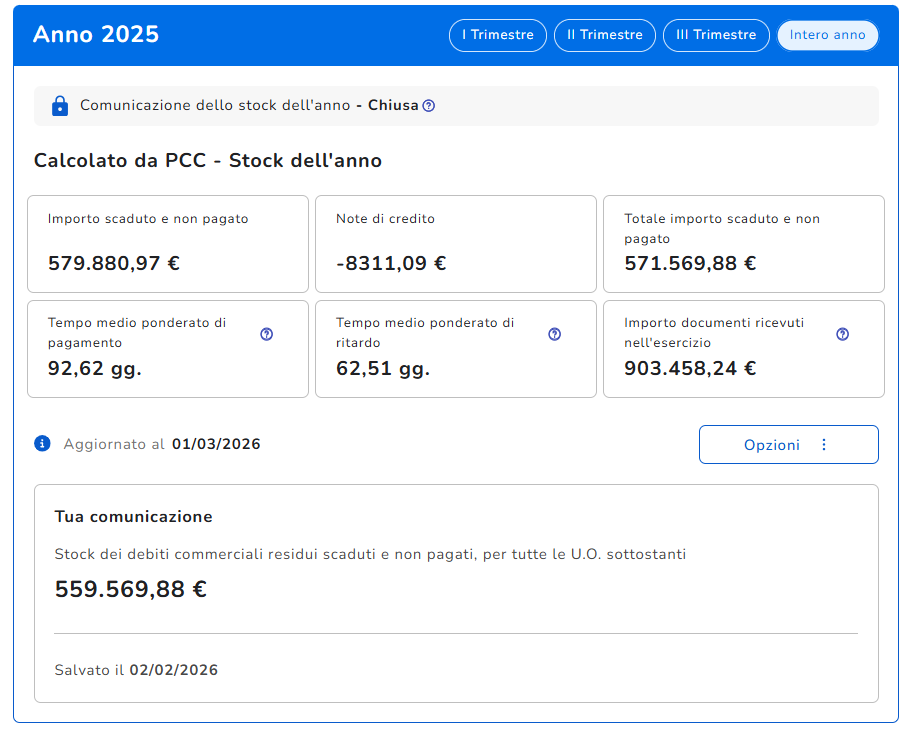Click the blue lock icon

60,106
